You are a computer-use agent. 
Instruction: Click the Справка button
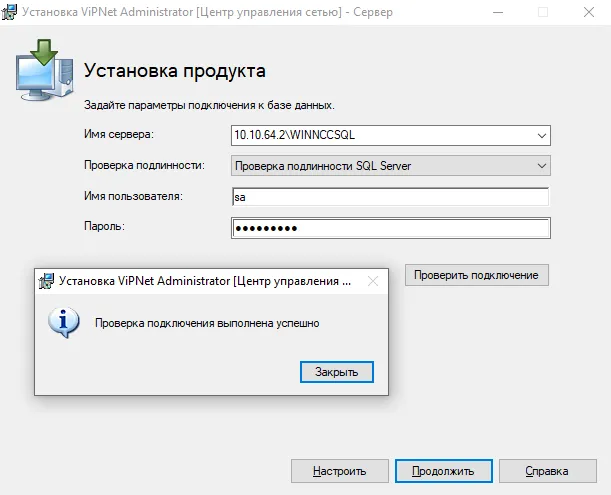[547, 471]
